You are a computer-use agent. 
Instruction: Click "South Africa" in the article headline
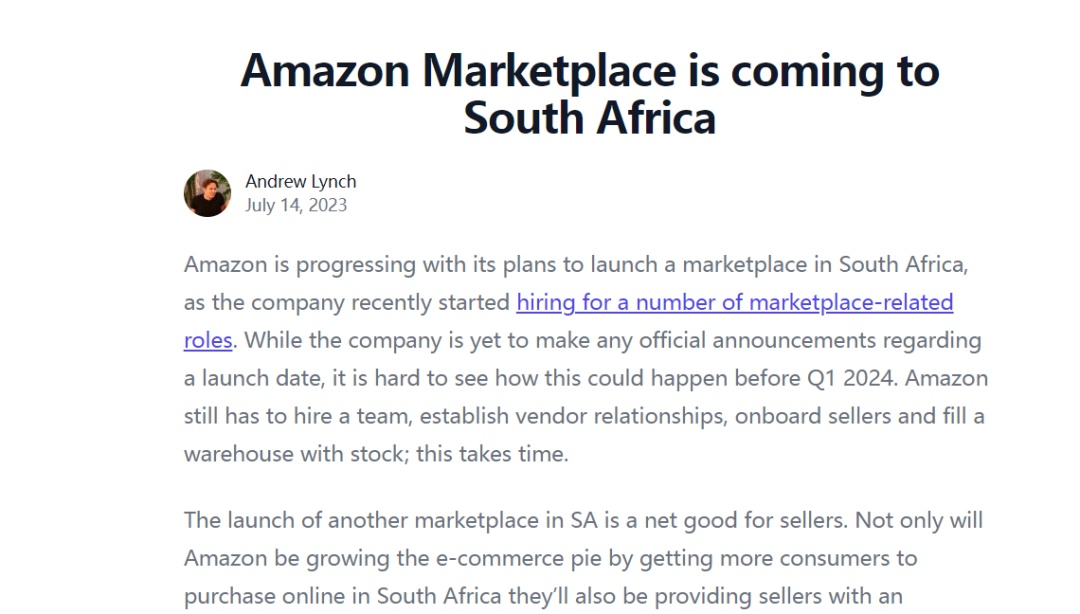tap(589, 118)
